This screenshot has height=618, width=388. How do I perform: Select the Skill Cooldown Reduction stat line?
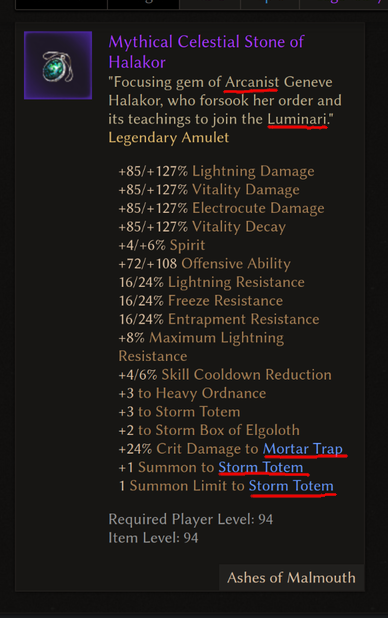point(225,375)
